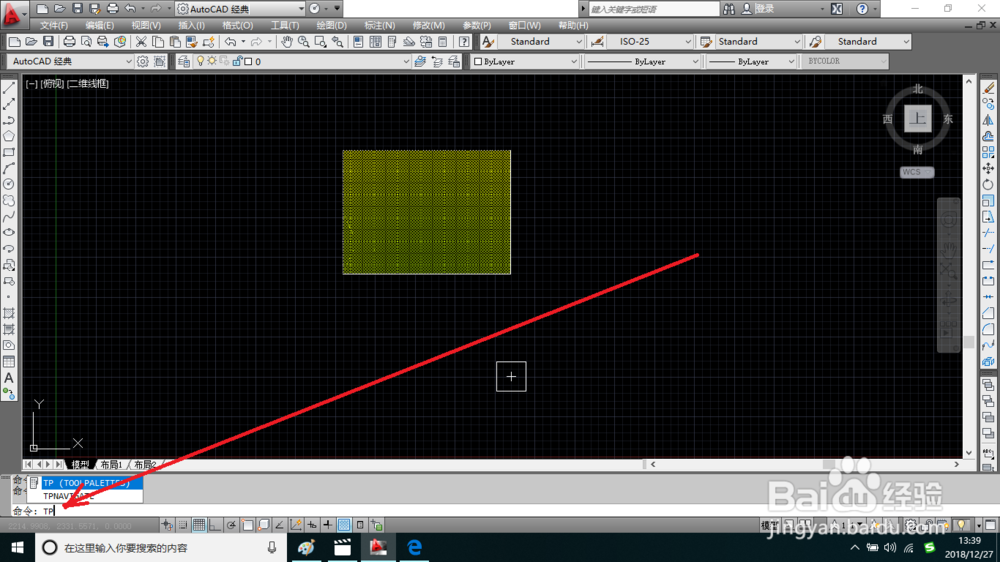Select the Polygon tool in the Draw toolbar

[9, 136]
